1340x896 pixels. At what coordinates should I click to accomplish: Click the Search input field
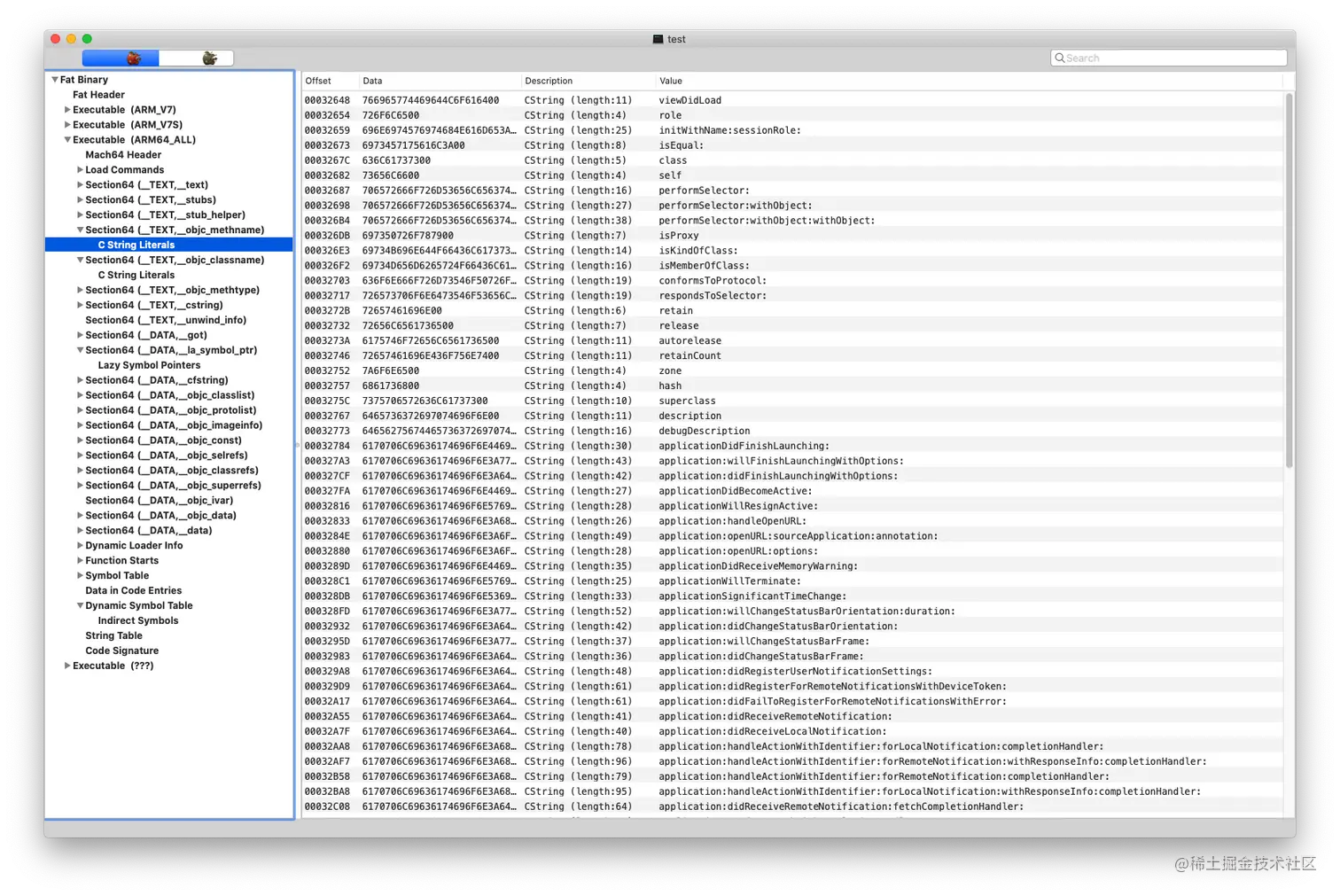tap(1168, 58)
